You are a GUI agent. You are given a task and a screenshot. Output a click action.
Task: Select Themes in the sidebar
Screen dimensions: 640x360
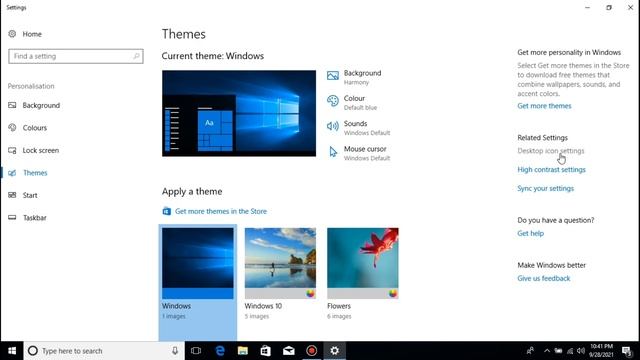27,173
